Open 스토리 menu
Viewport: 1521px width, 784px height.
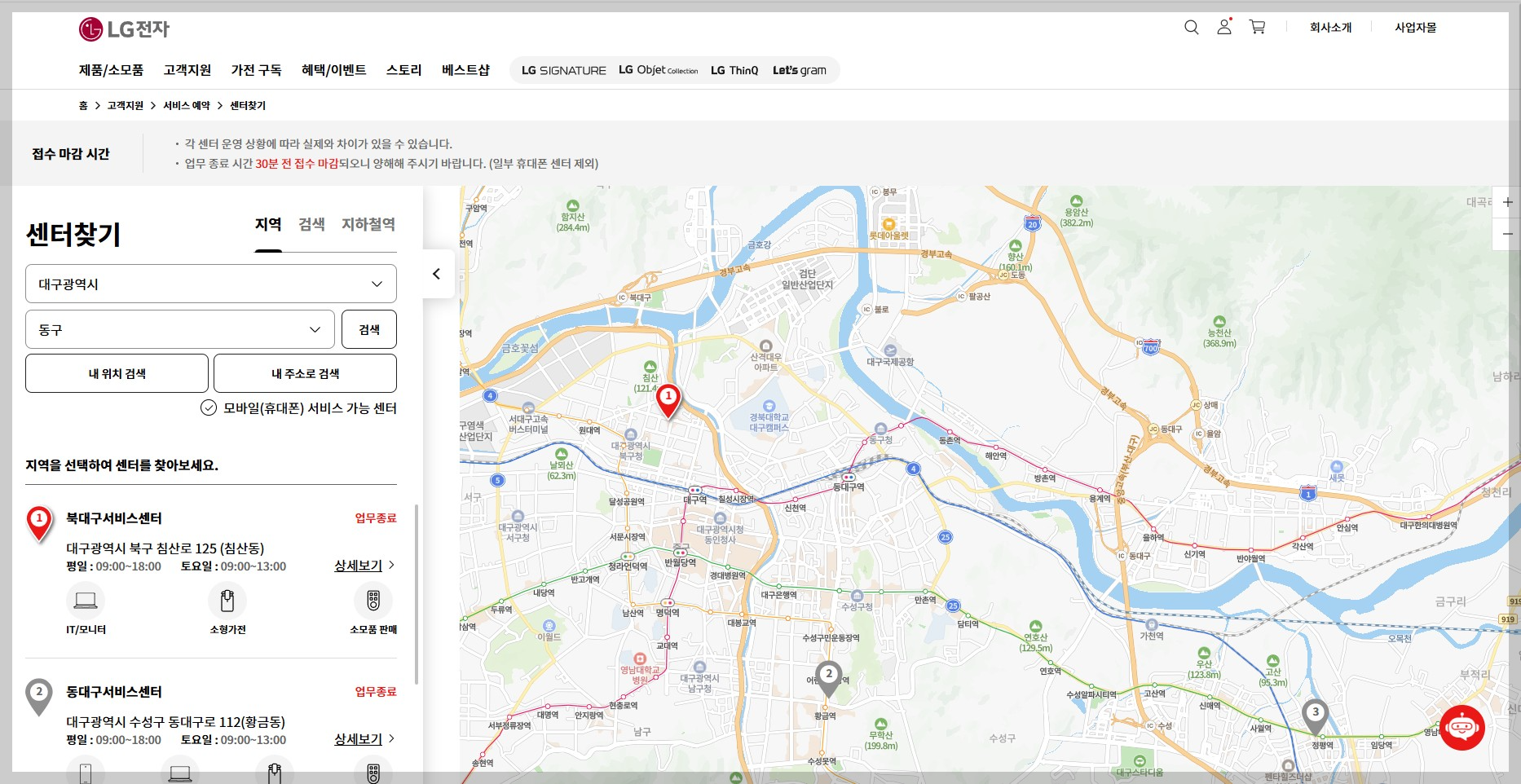[x=404, y=70]
